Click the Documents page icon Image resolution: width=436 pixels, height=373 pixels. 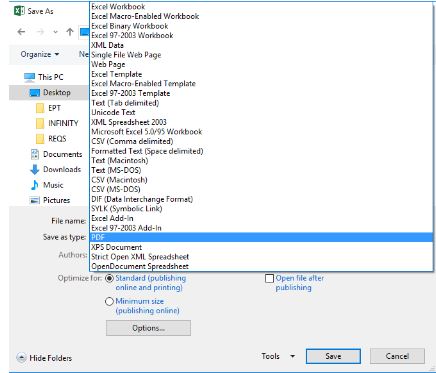(x=34, y=154)
